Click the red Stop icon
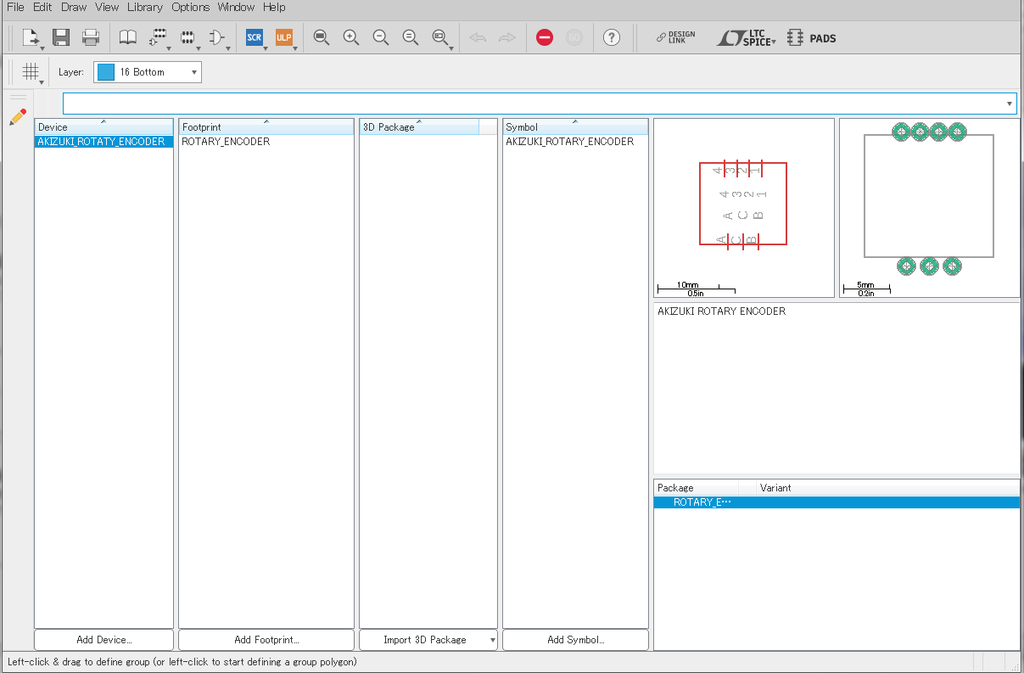 545,37
